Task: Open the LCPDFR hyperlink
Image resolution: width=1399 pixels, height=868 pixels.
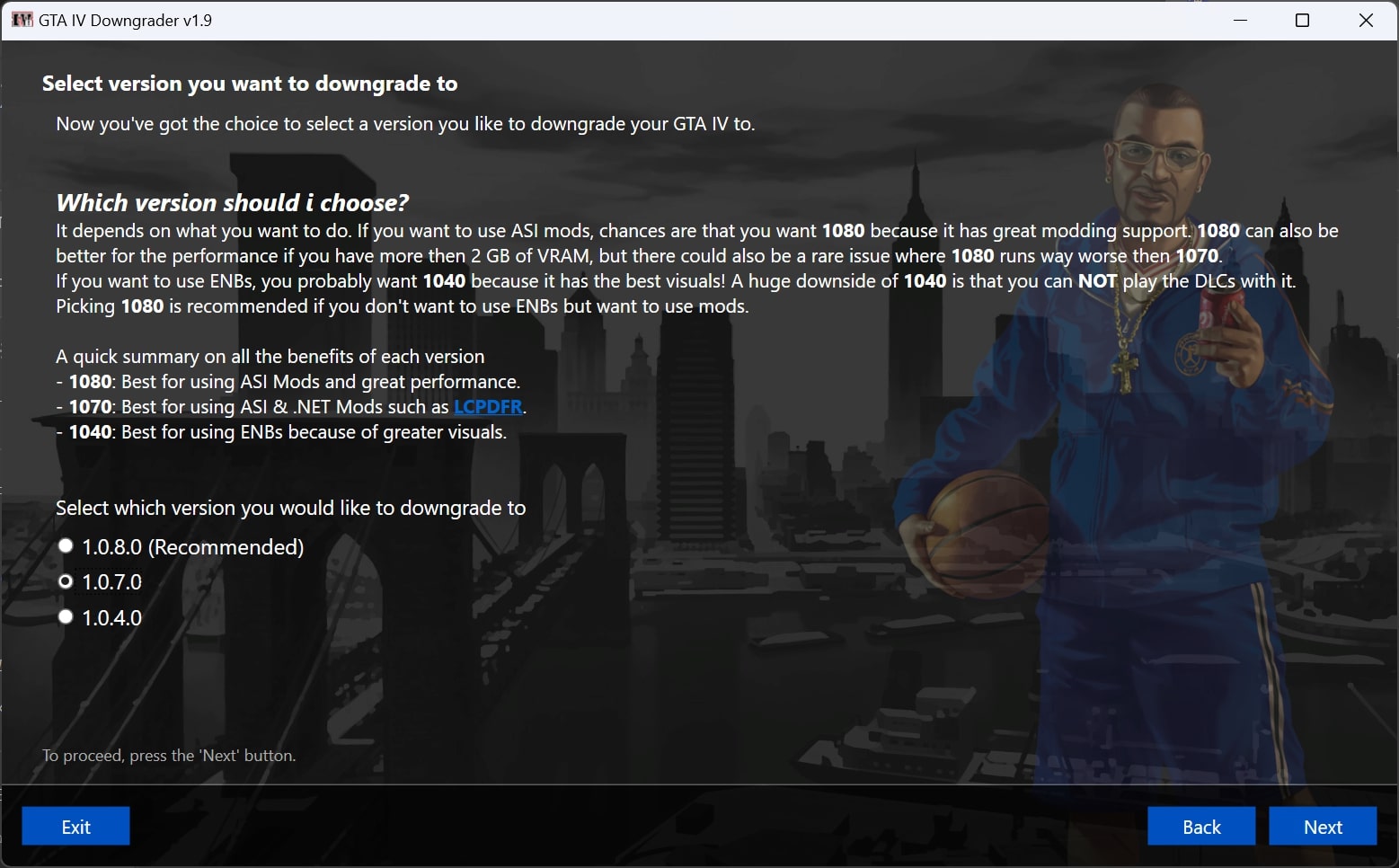Action: [488, 407]
